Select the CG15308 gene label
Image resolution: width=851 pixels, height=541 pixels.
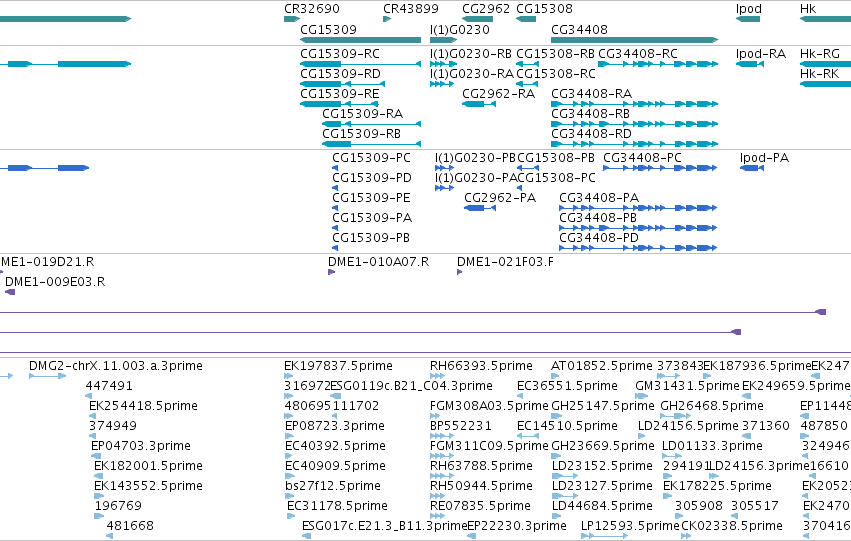pos(544,9)
